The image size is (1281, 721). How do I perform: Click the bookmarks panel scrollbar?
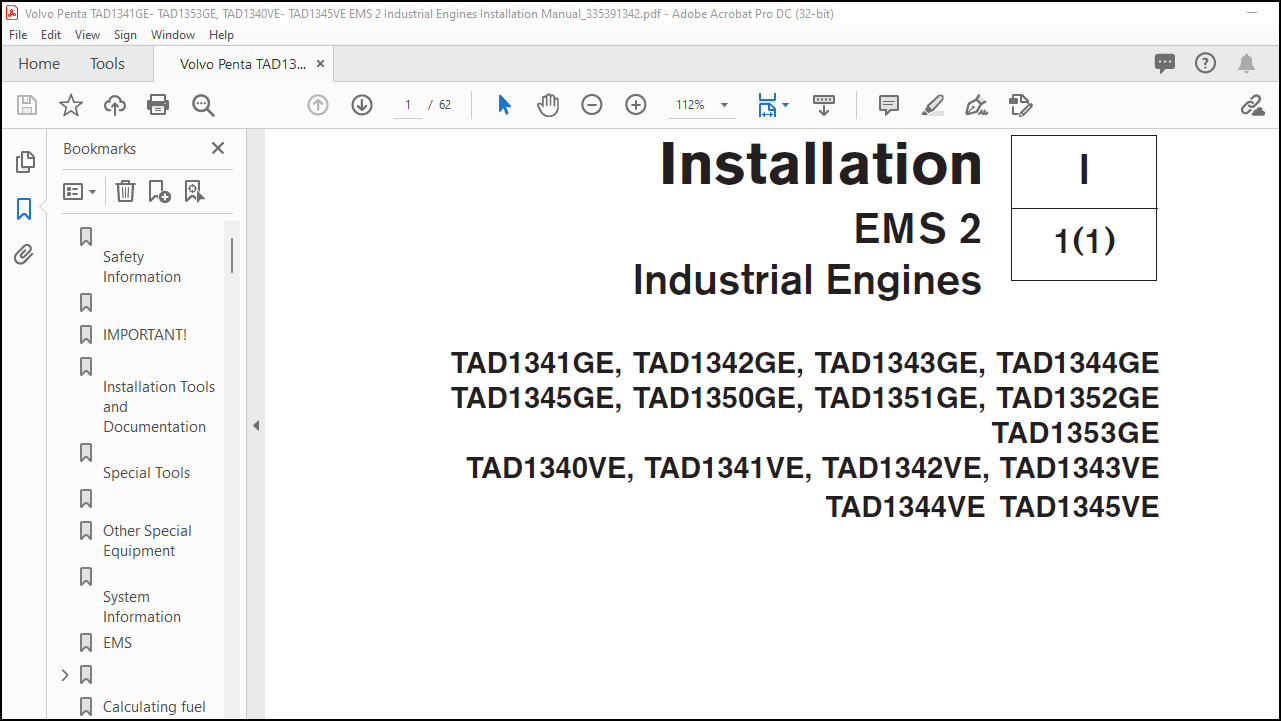click(x=232, y=255)
